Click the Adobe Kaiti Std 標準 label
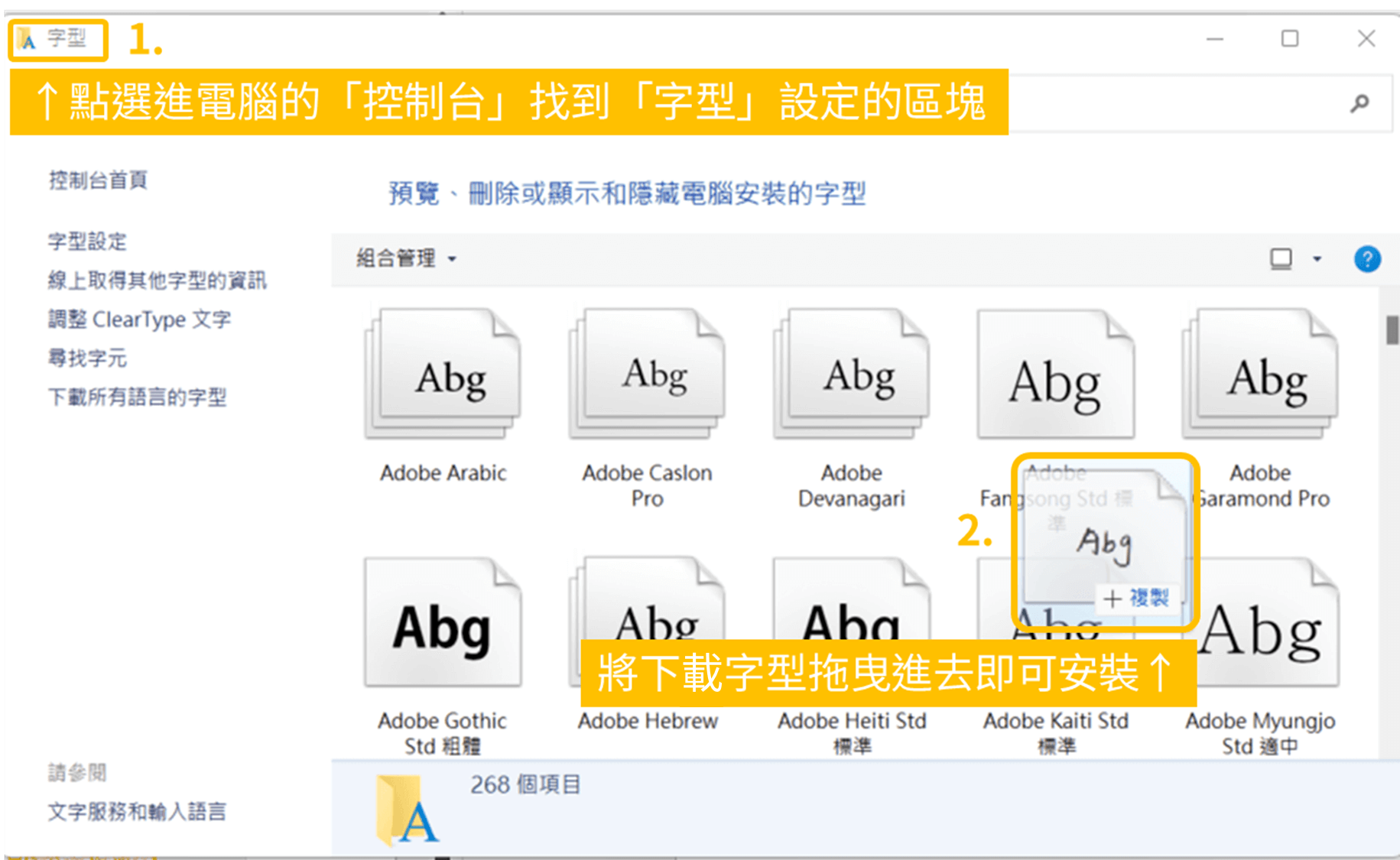Viewport: 1400px width, 860px height. coord(1056,733)
